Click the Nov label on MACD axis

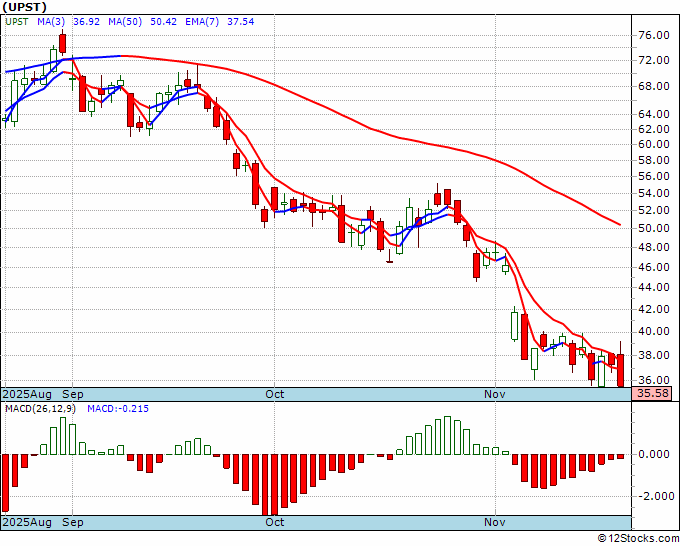pos(495,522)
